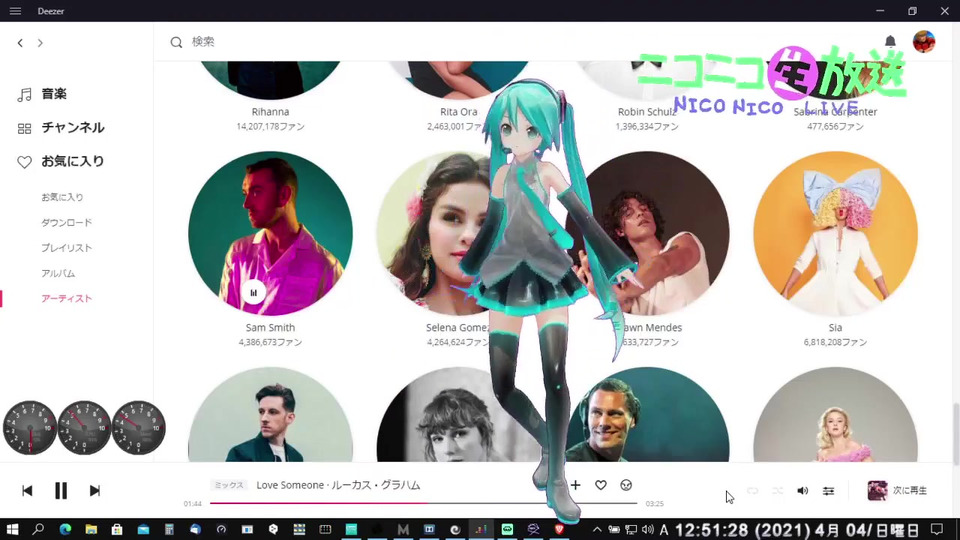Click the vertical scrollbar of artist list
This screenshot has height=540, width=960.
(x=956, y=433)
